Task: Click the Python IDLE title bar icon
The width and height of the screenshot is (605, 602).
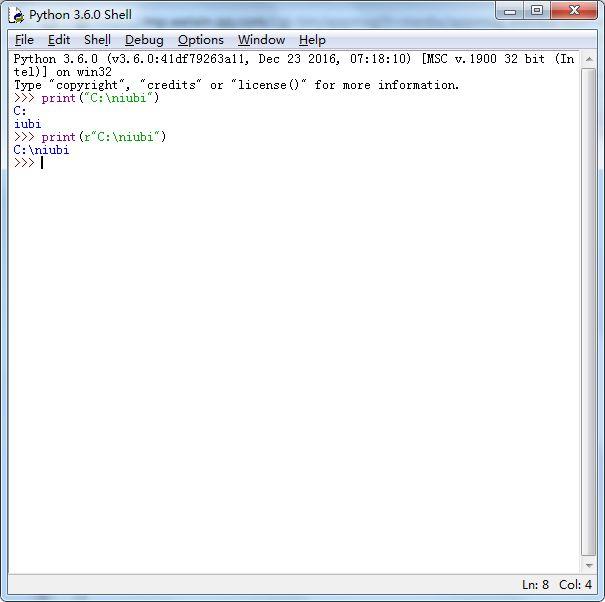Action: (17, 15)
